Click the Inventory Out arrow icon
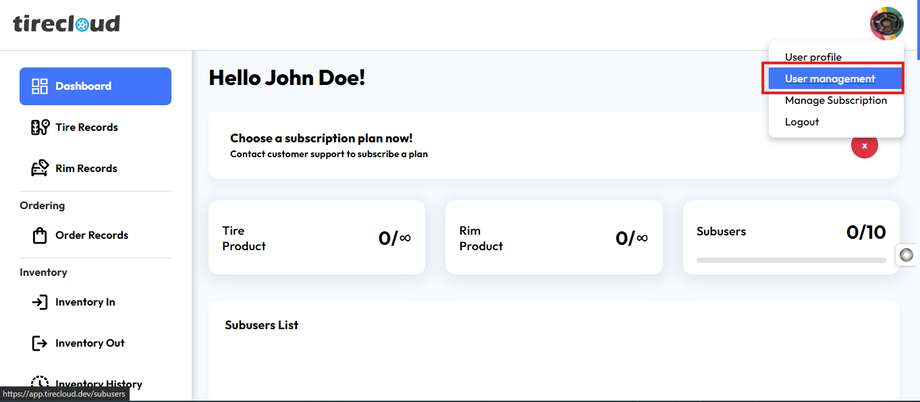This screenshot has height=402, width=920. [x=40, y=343]
